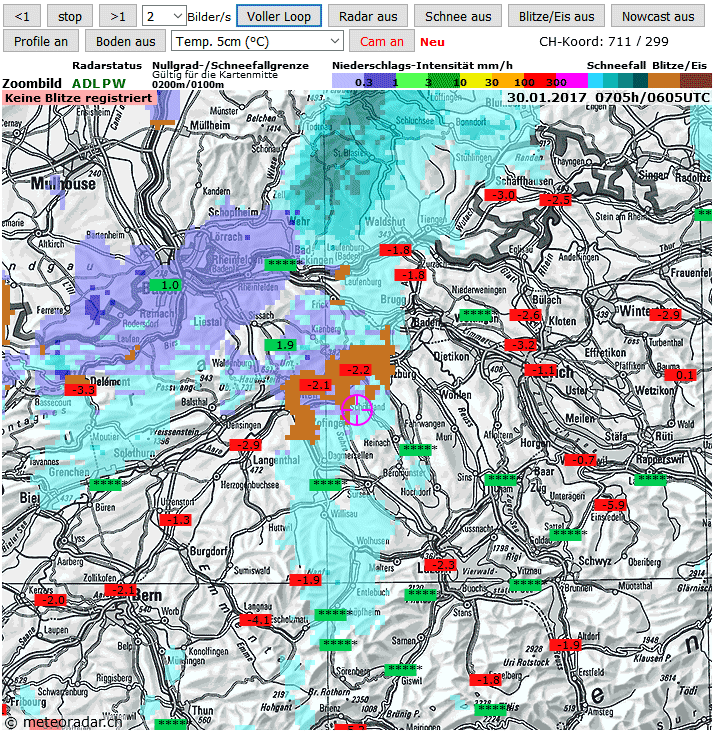Click the -3.2 station value near Kloten
This screenshot has width=716, height=734.
520,345
